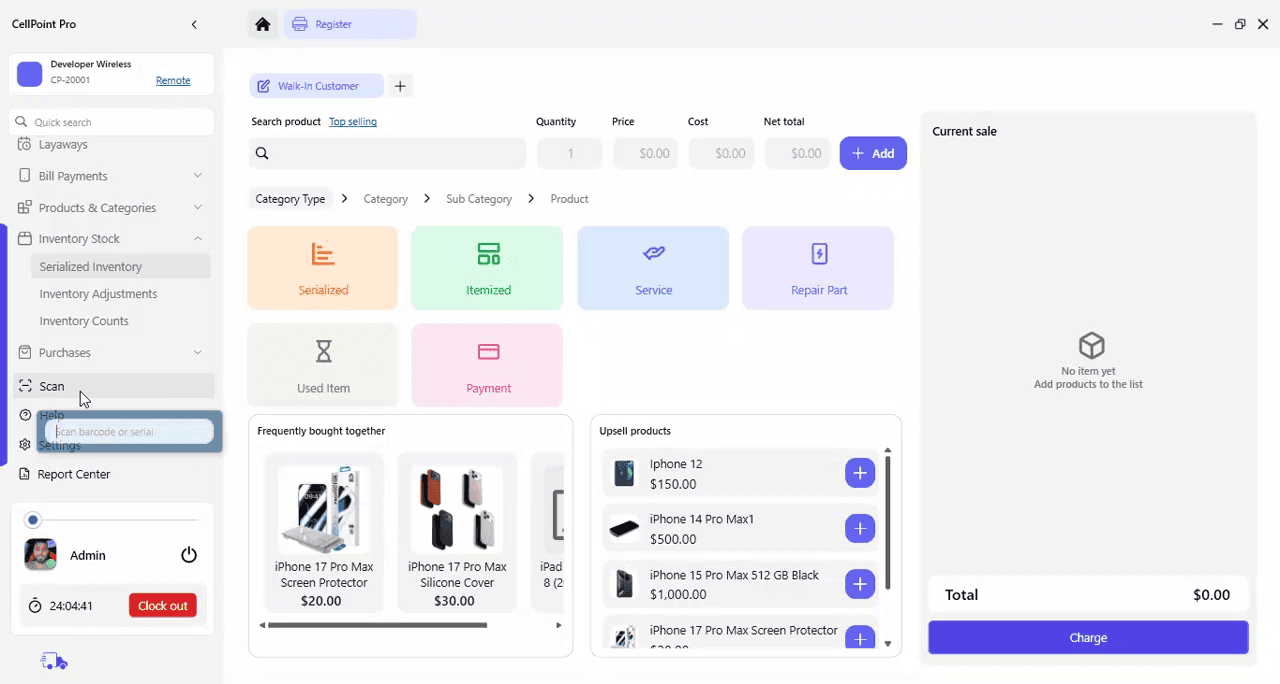
Task: Choose the Repair Part category tile
Action: tap(818, 268)
